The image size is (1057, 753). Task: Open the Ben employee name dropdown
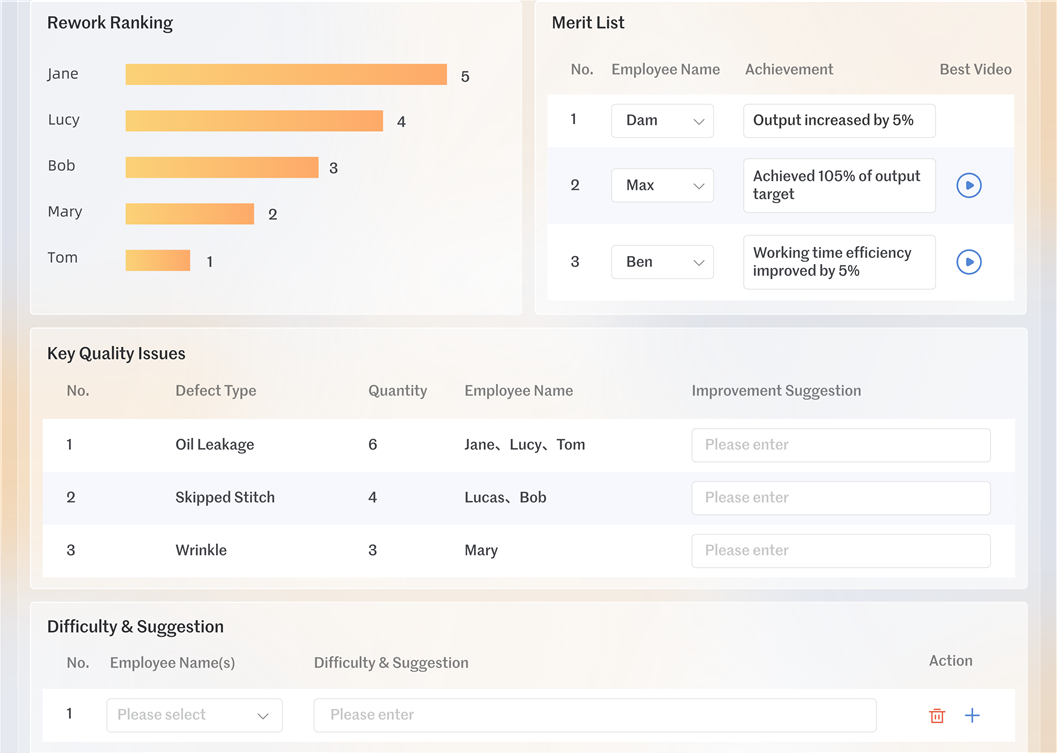click(662, 262)
